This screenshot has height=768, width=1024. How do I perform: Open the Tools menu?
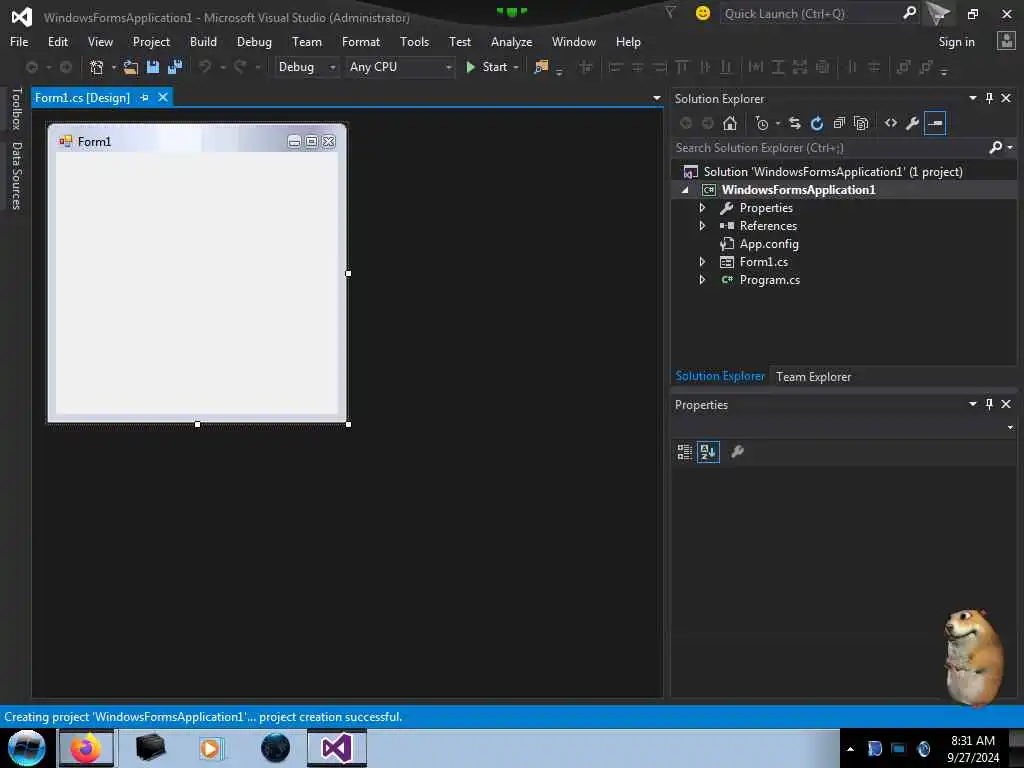[414, 42]
